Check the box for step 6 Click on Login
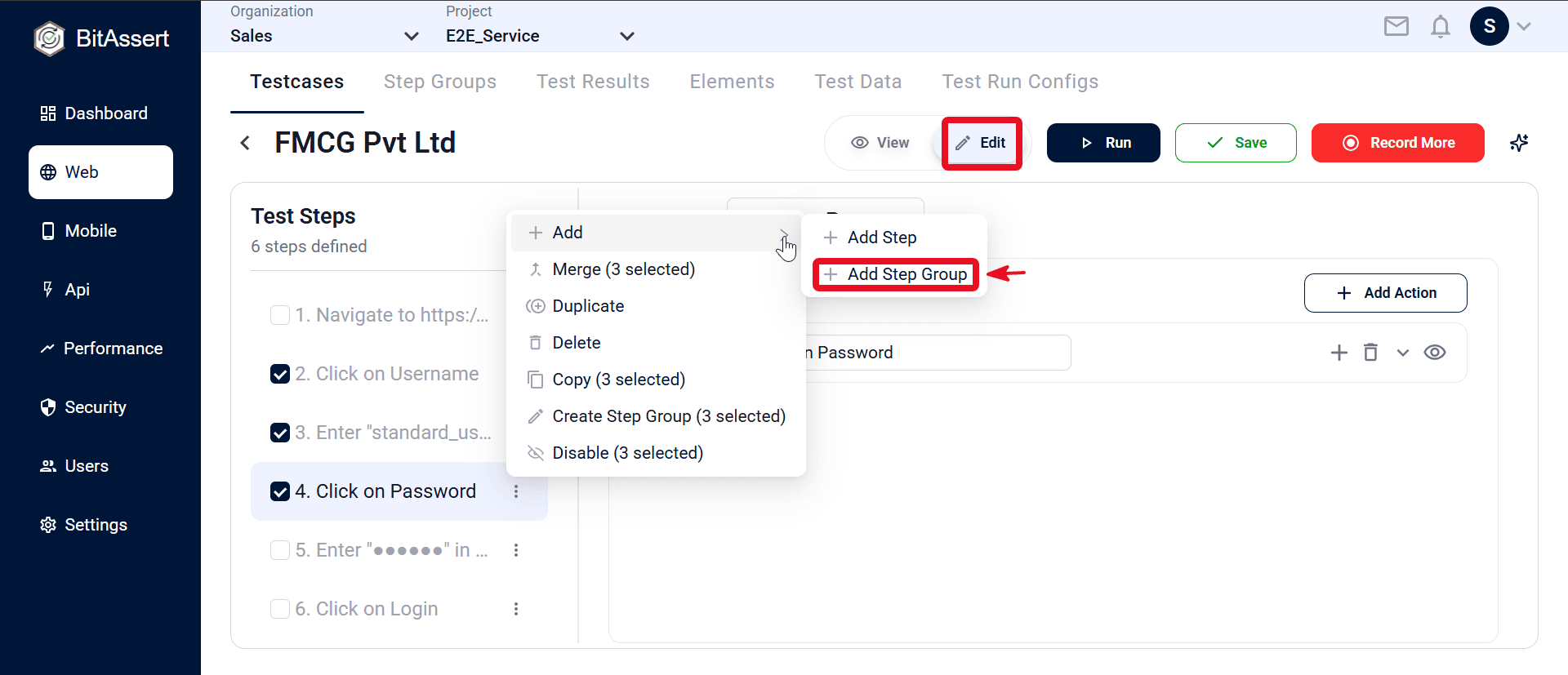The height and width of the screenshot is (675, 1568). [x=280, y=609]
